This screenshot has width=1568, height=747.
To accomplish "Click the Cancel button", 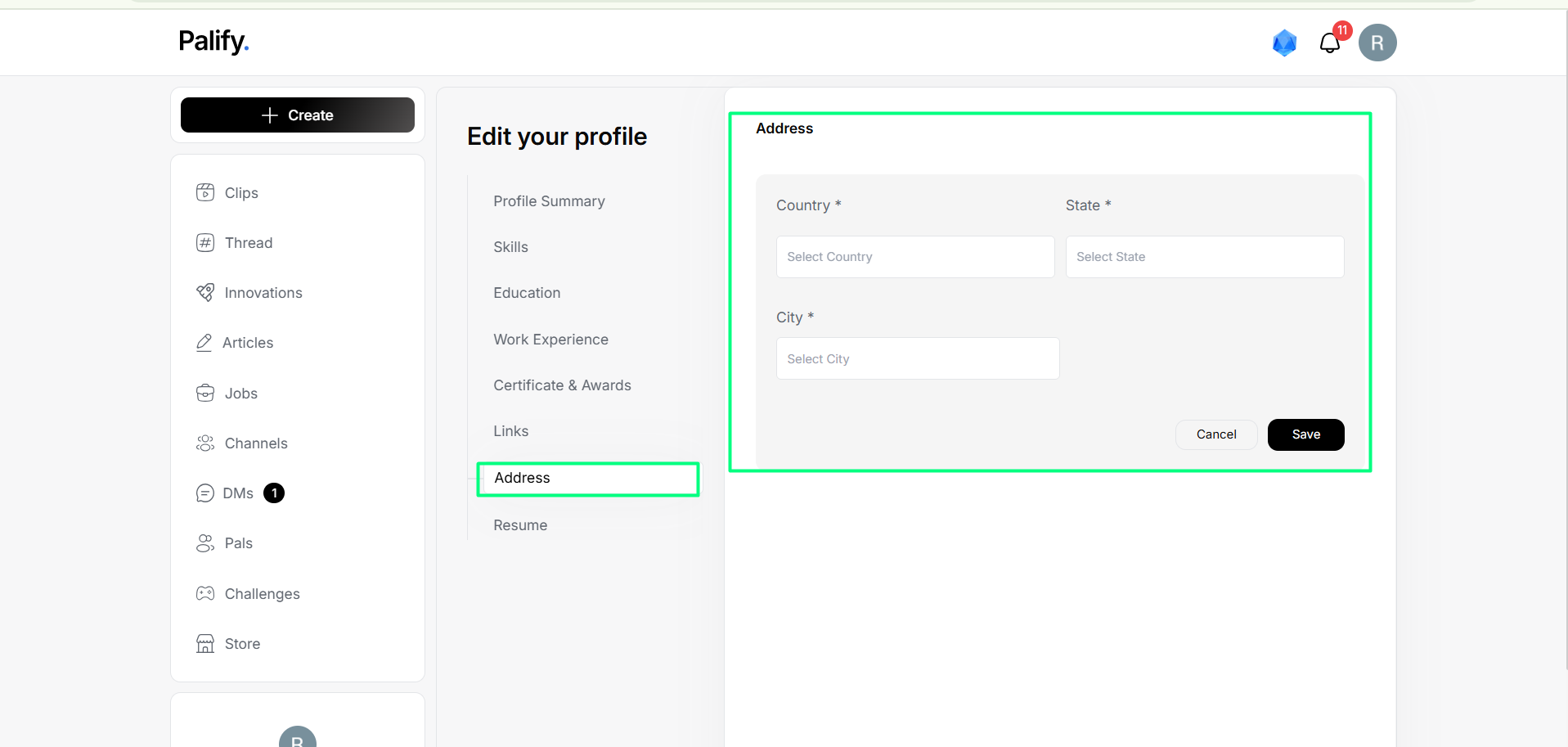I will coord(1216,434).
